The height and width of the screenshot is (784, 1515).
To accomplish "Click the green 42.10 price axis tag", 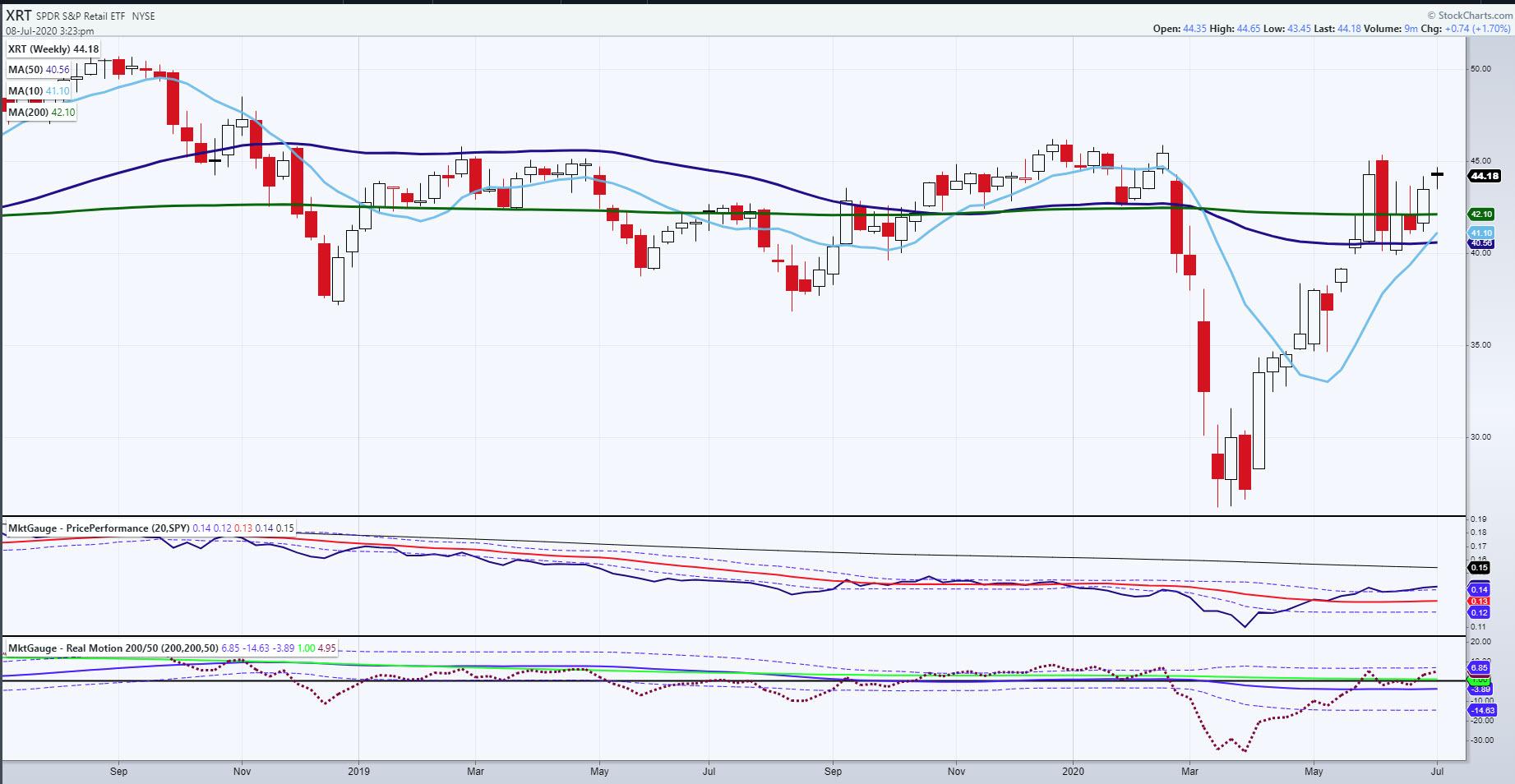I will click(x=1480, y=214).
